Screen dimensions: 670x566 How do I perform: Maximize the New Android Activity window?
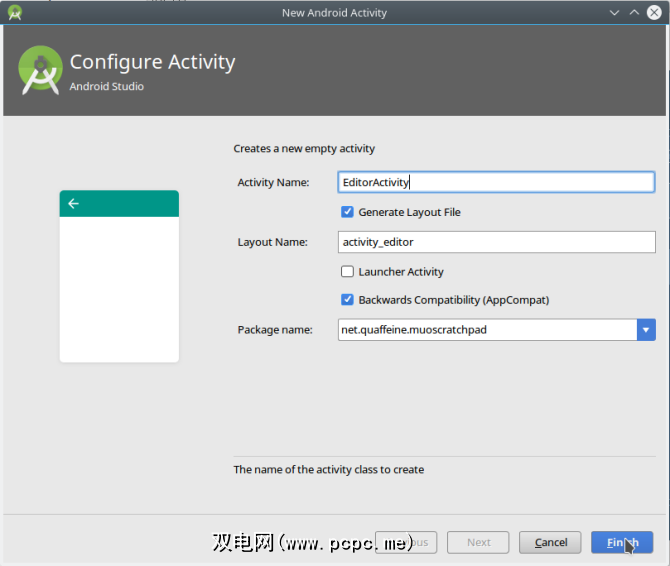[x=634, y=13]
